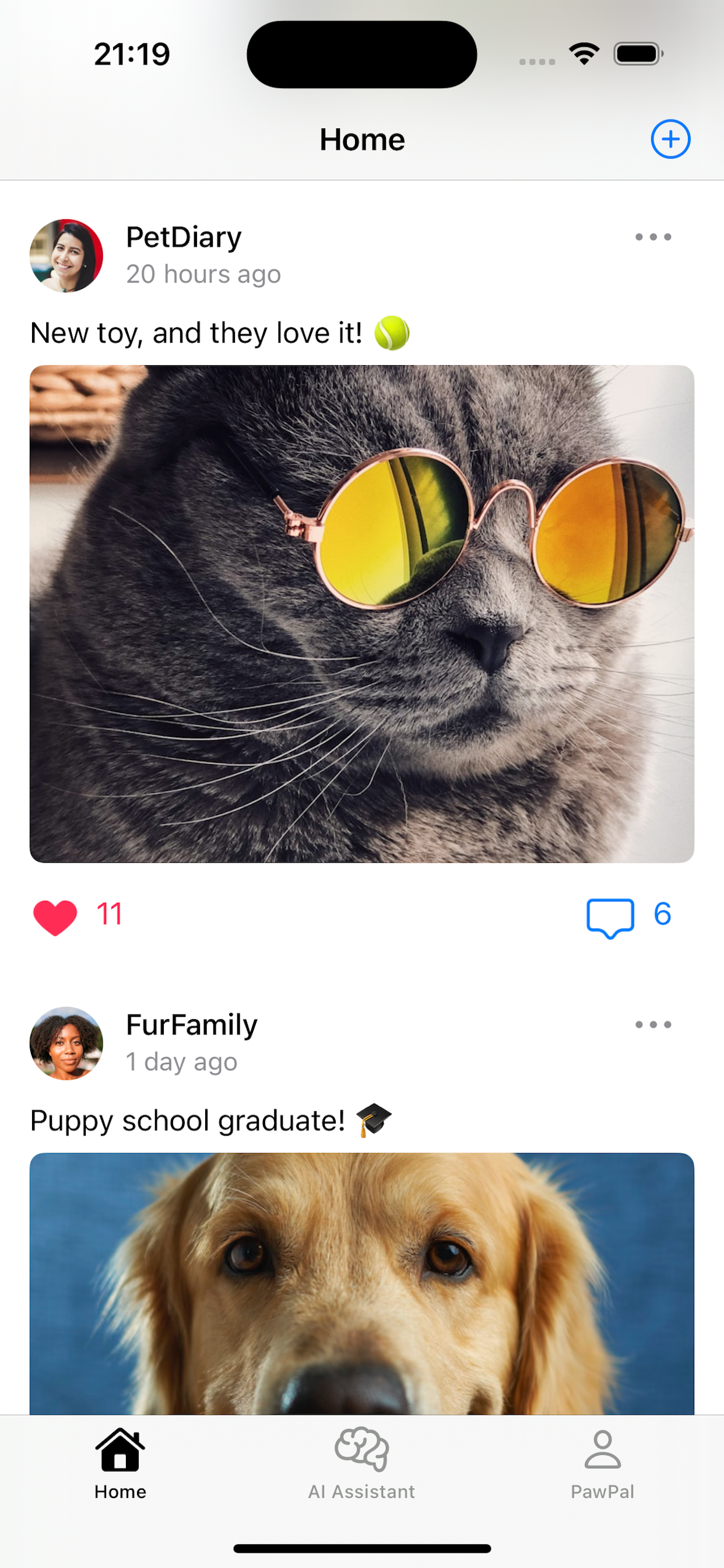Switch to the AI Assistant tab
Screen dimensions: 724x1568
[361, 1465]
